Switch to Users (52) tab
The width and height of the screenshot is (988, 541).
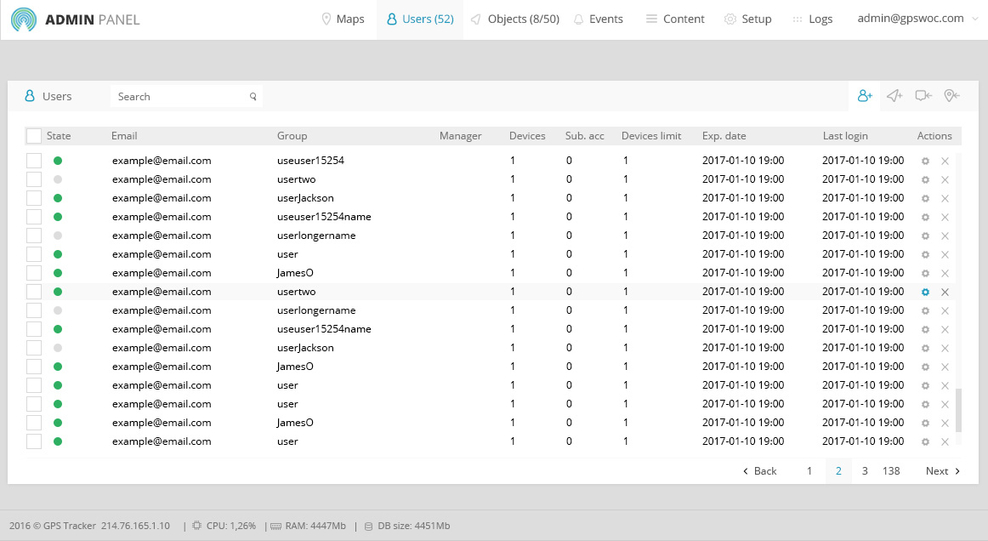pyautogui.click(x=420, y=20)
